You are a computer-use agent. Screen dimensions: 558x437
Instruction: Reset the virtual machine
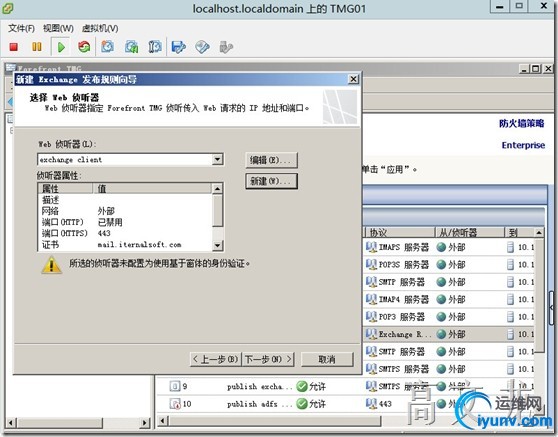point(84,47)
